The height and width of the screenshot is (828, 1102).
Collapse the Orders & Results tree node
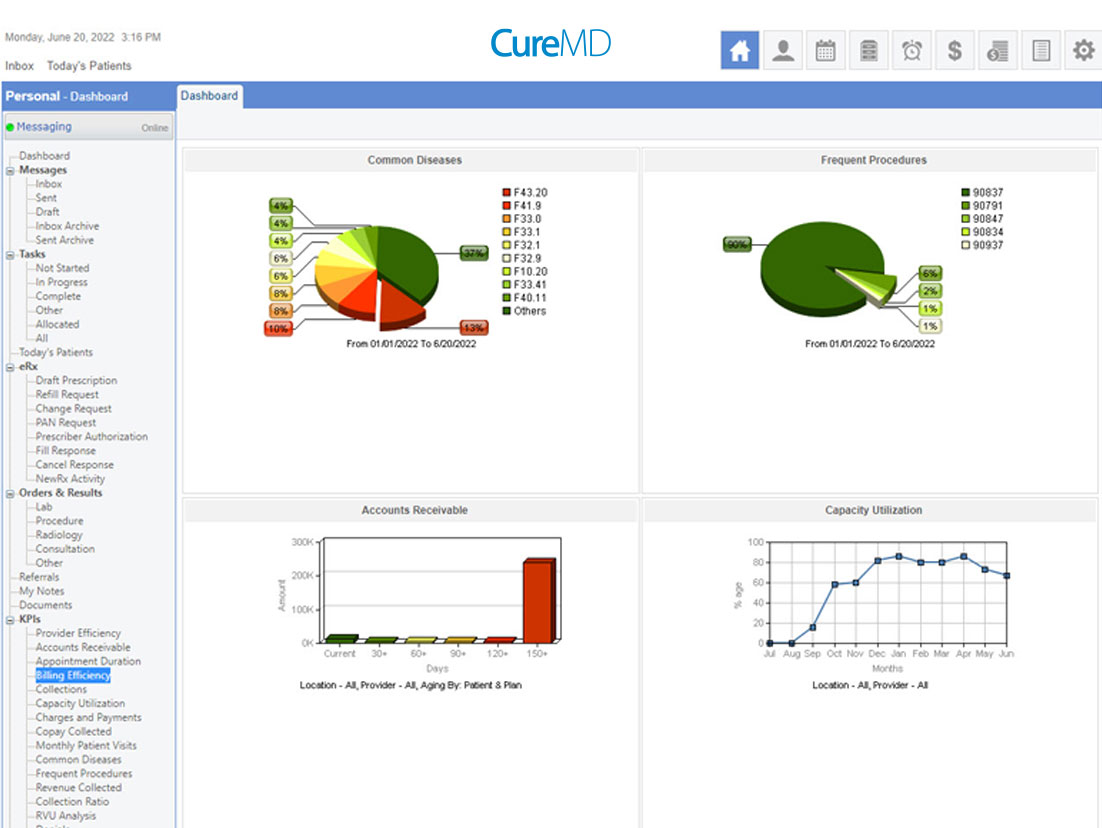click(10, 494)
